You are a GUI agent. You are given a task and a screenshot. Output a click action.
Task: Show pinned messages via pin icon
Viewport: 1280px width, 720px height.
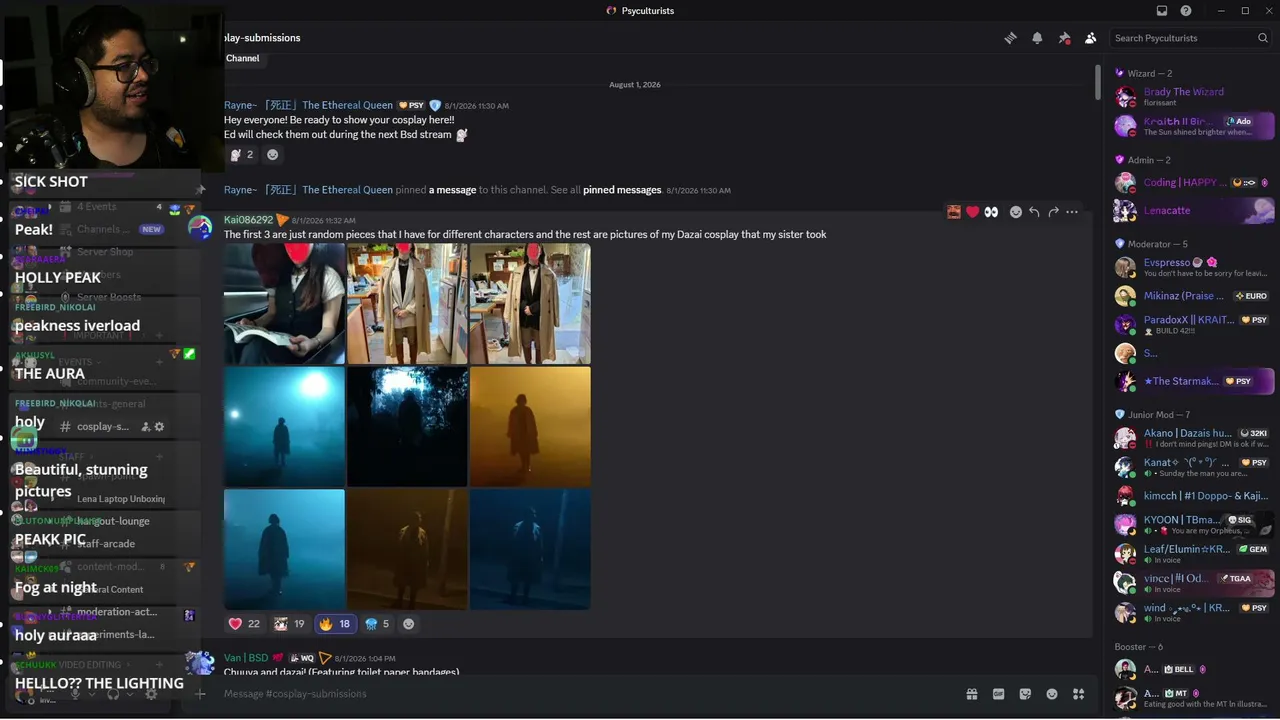pos(1064,38)
